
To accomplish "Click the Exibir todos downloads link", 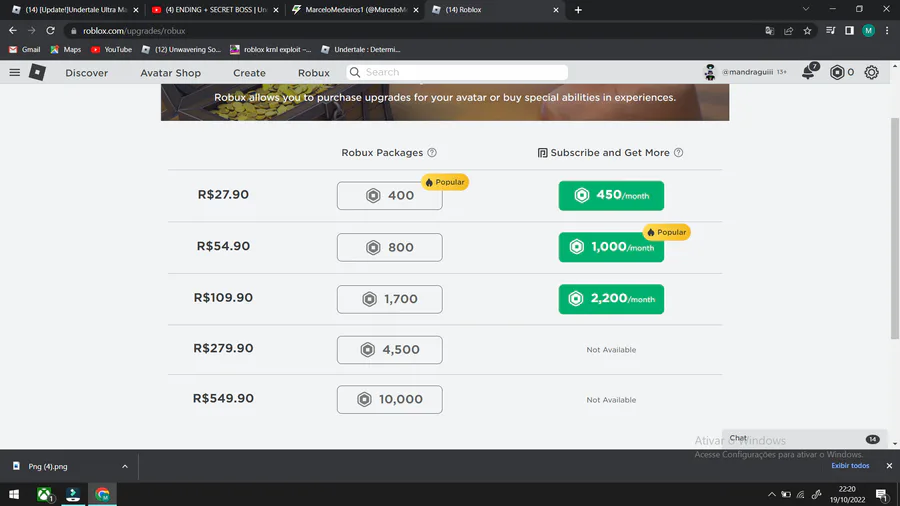I will pyautogui.click(x=850, y=465).
